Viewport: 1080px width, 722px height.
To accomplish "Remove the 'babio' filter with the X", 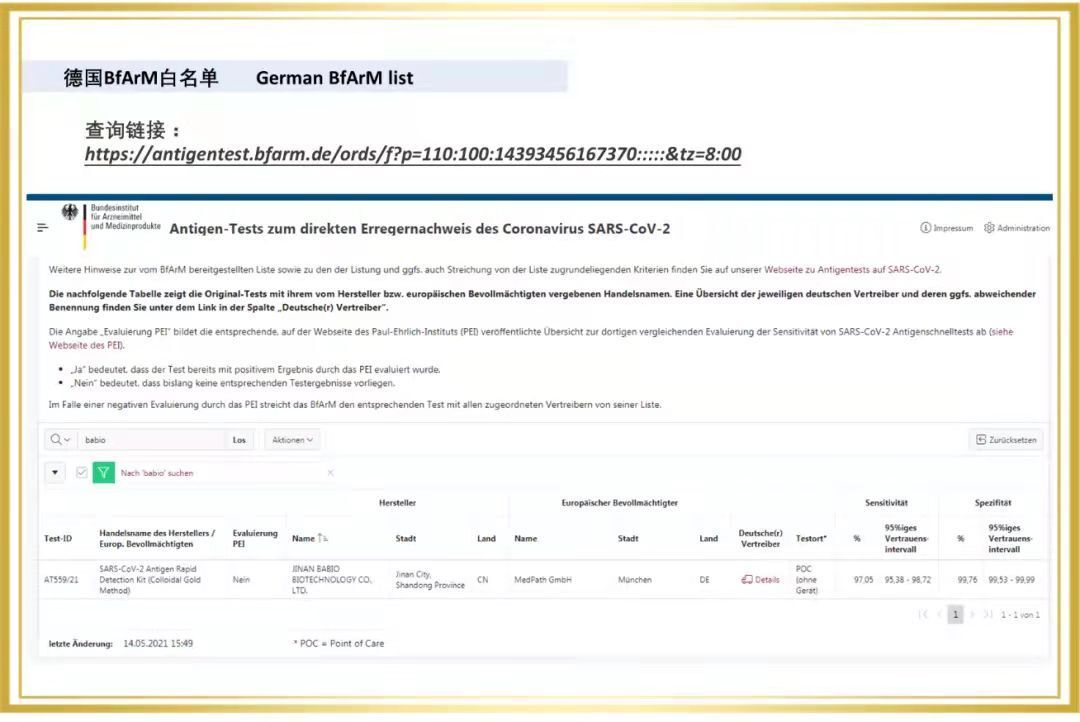I will [331, 473].
